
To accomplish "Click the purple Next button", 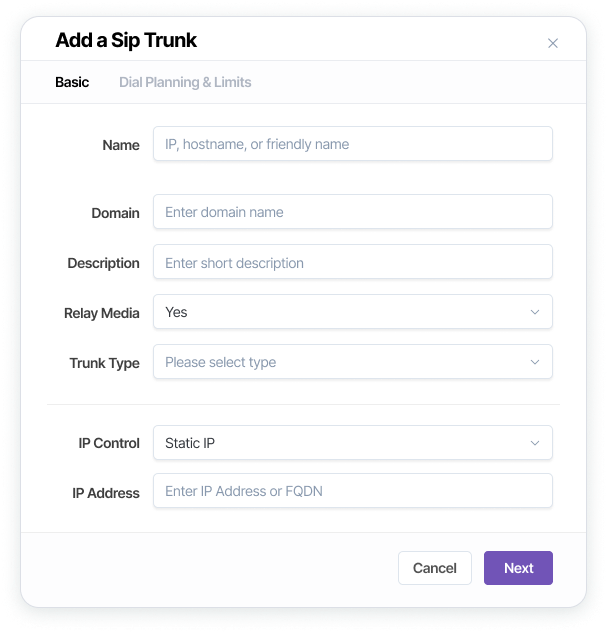I will (x=518, y=568).
